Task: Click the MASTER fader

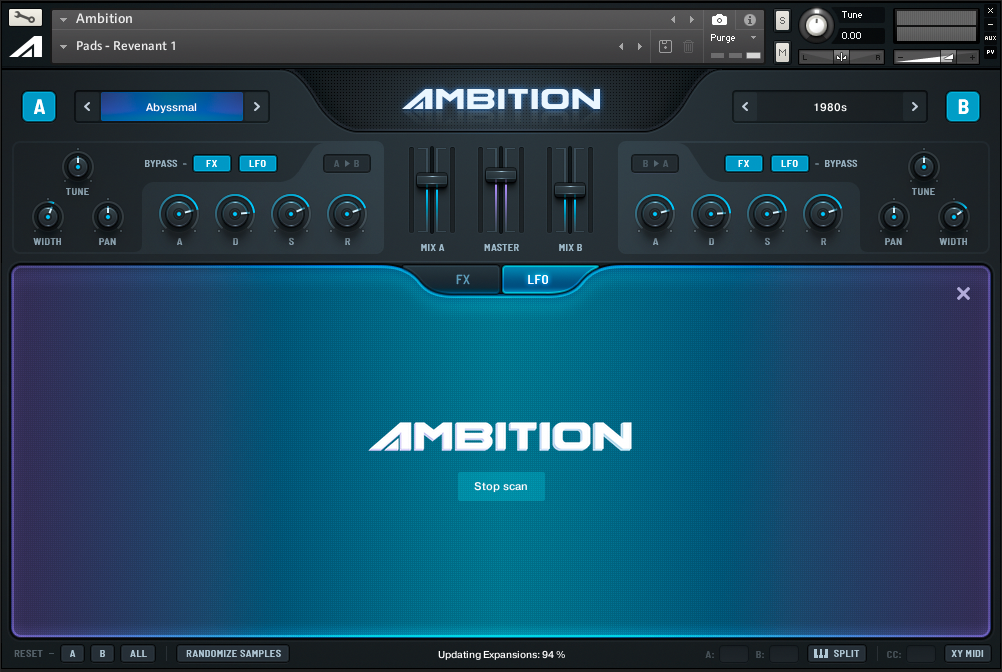Action: [501, 175]
